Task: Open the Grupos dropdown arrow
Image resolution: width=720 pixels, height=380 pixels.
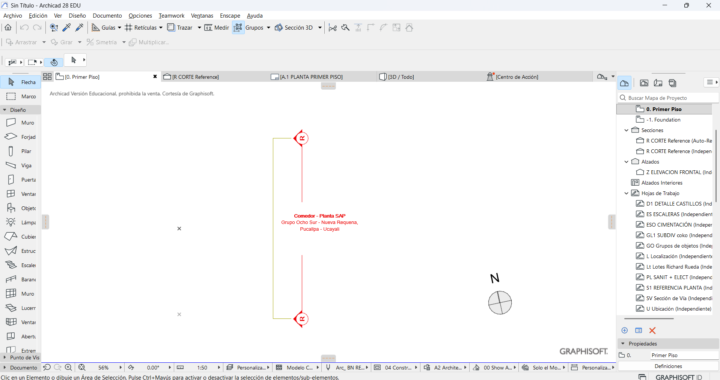Action: point(269,28)
